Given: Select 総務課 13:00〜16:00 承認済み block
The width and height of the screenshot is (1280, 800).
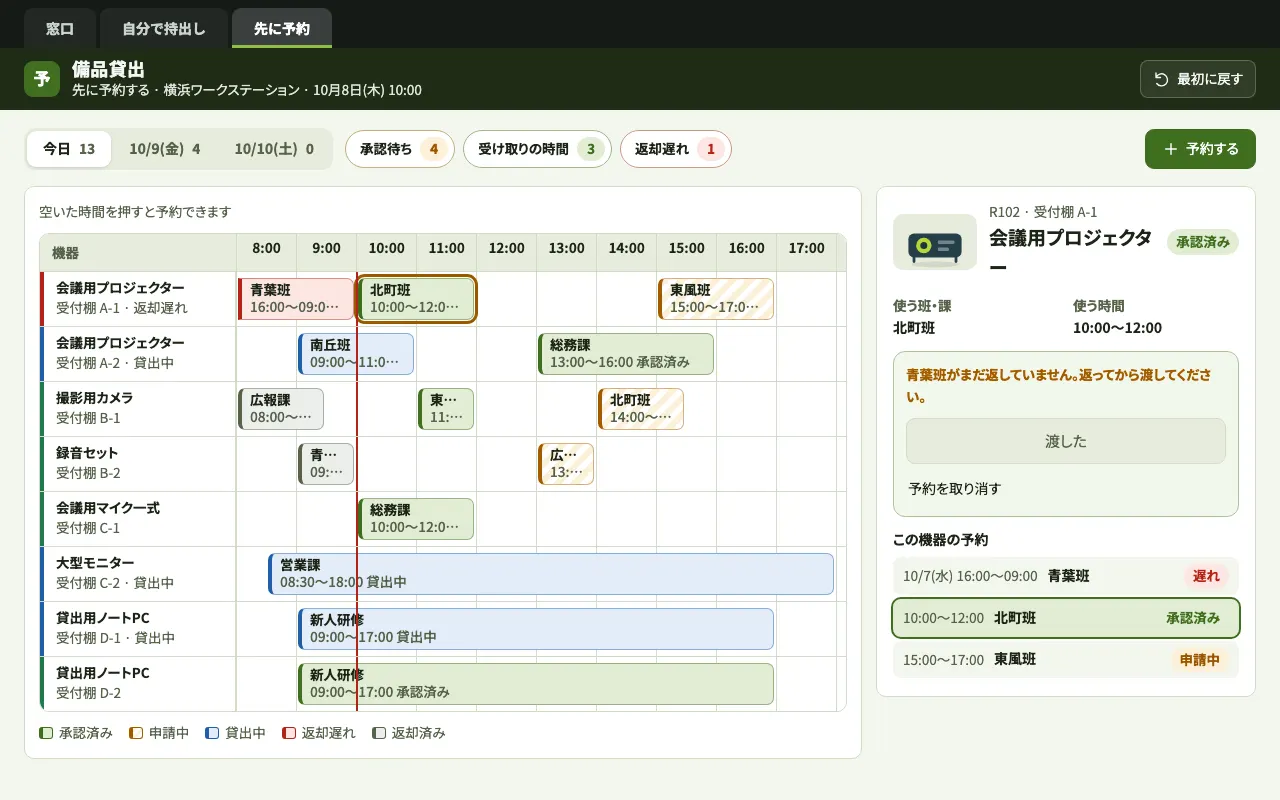Looking at the screenshot, I should tap(626, 354).
